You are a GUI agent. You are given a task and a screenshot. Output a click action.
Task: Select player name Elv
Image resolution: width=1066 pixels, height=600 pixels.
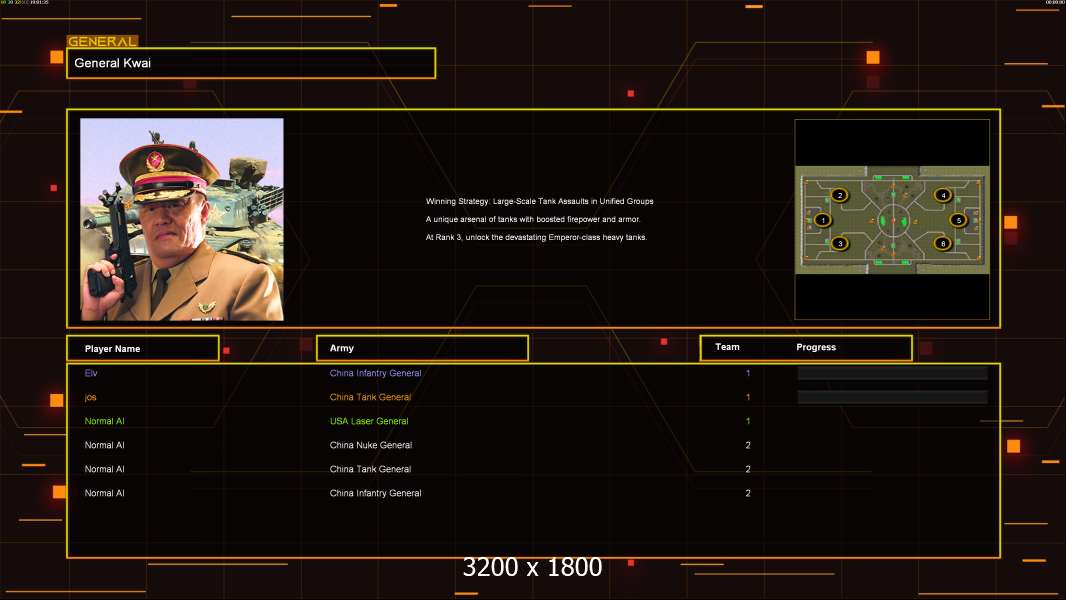point(91,373)
